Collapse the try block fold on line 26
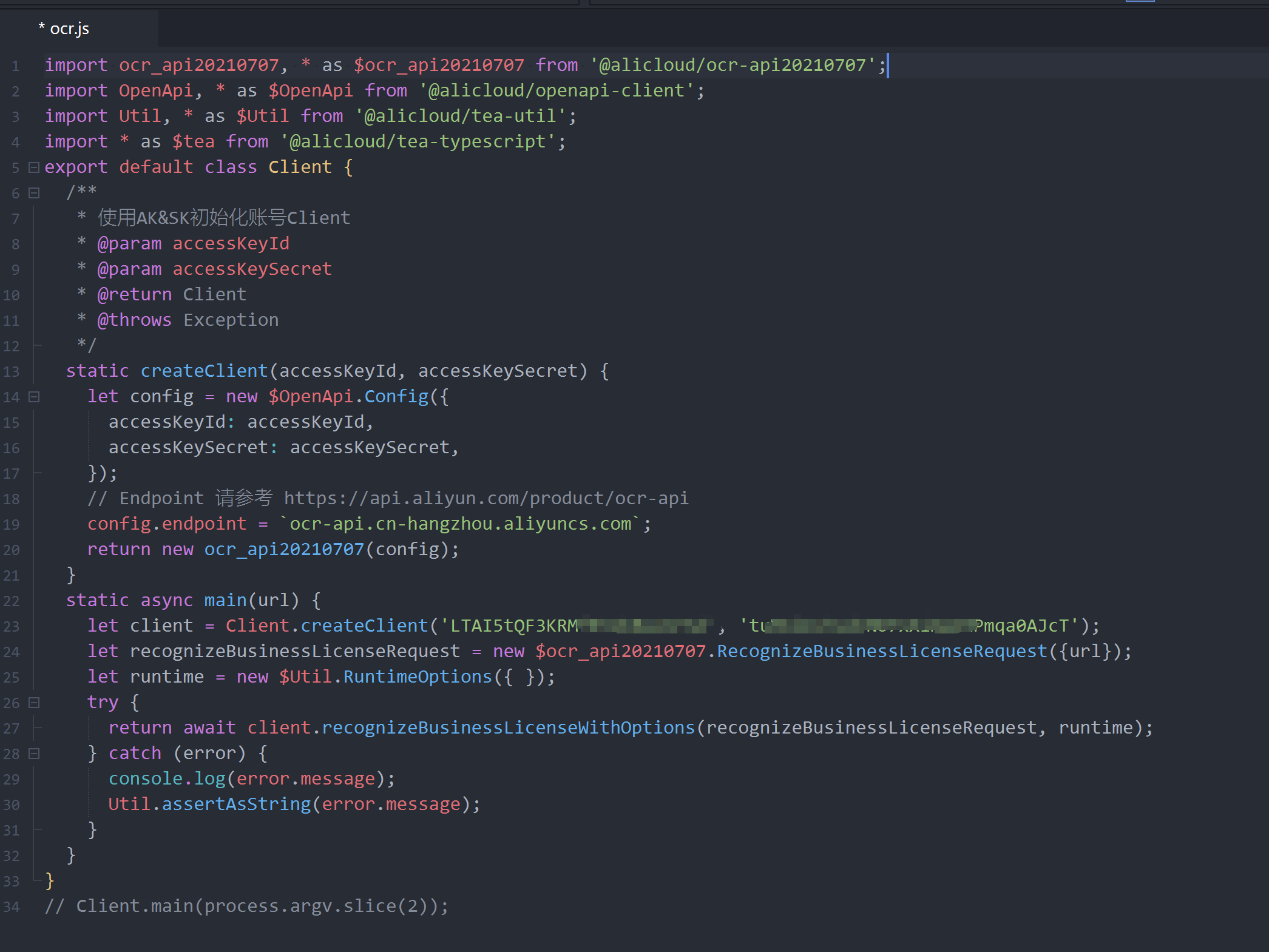The image size is (1269, 952). point(34,703)
